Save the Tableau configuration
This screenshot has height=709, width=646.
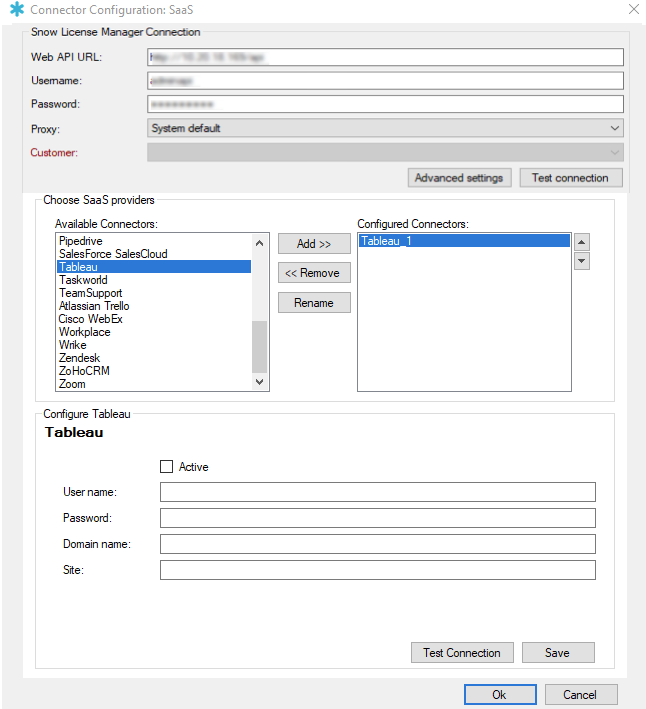(557, 653)
